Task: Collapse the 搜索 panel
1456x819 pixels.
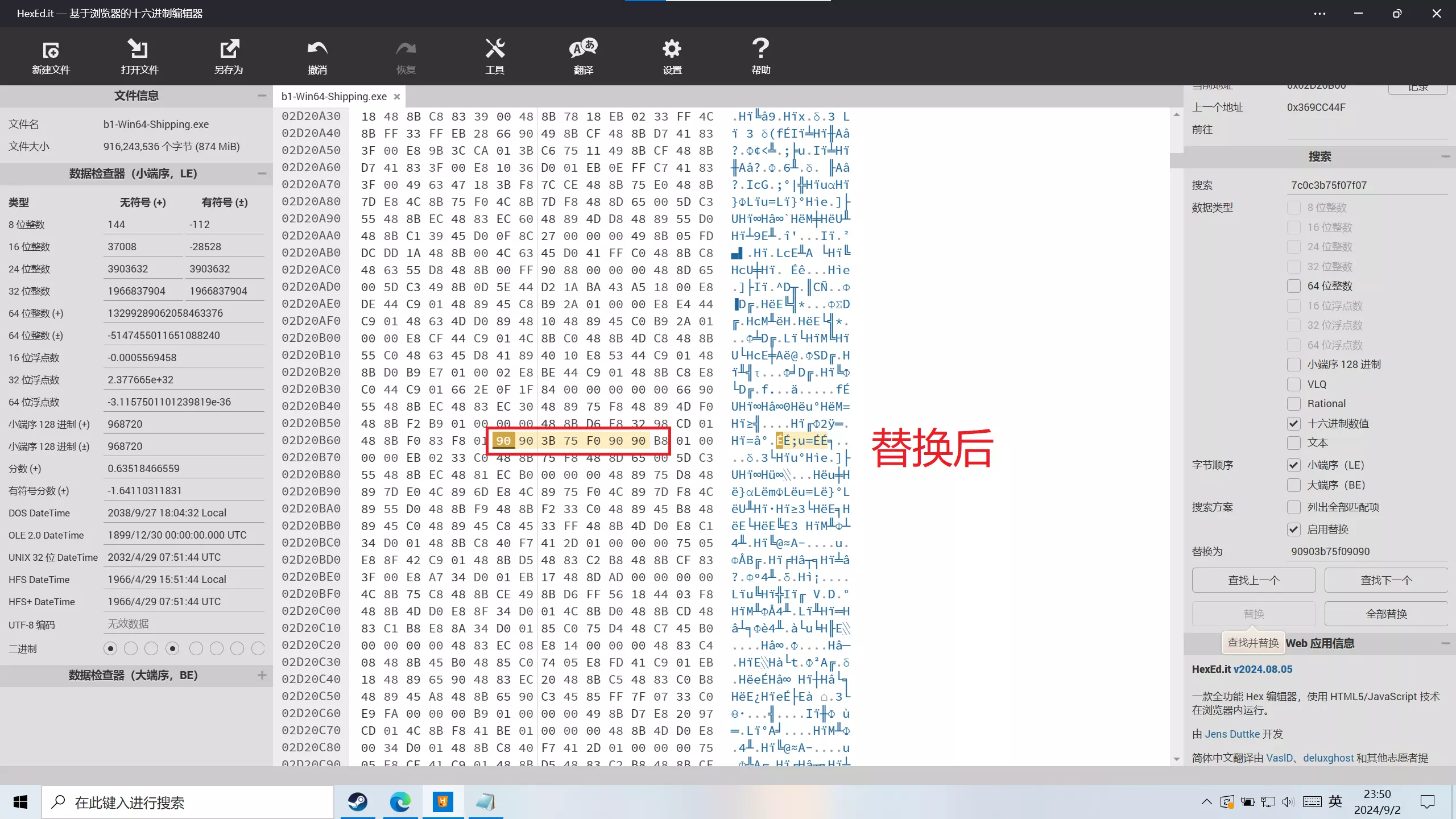Action: click(x=1445, y=156)
